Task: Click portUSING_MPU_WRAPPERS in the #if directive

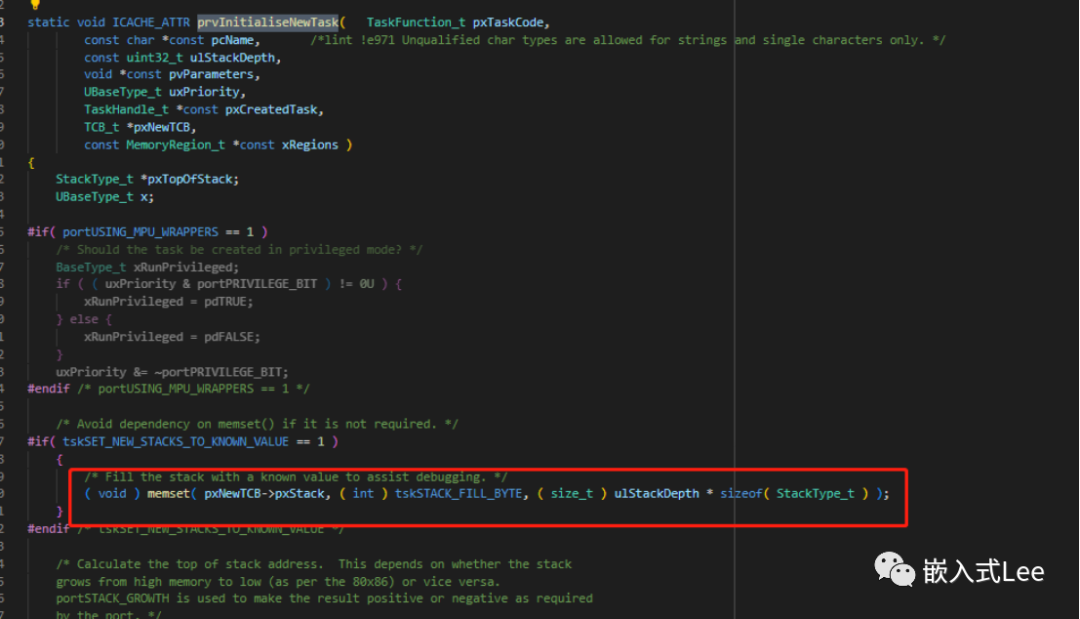Action: tap(141, 232)
